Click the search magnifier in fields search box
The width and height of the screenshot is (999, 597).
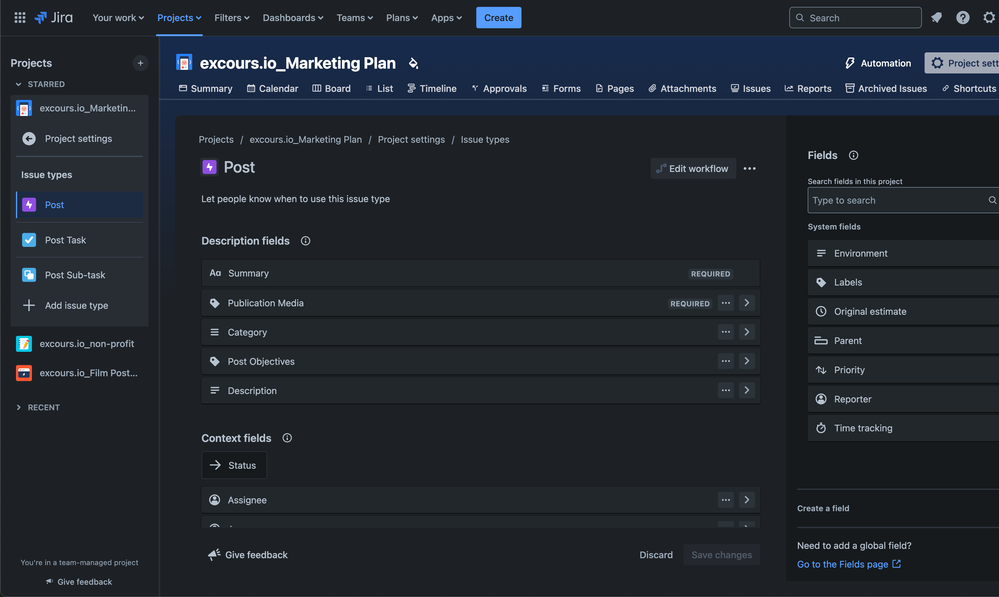point(992,200)
